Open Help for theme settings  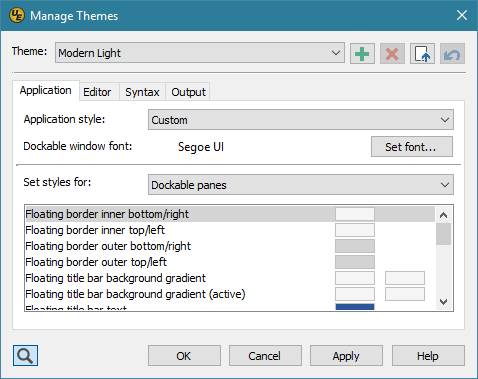(428, 356)
